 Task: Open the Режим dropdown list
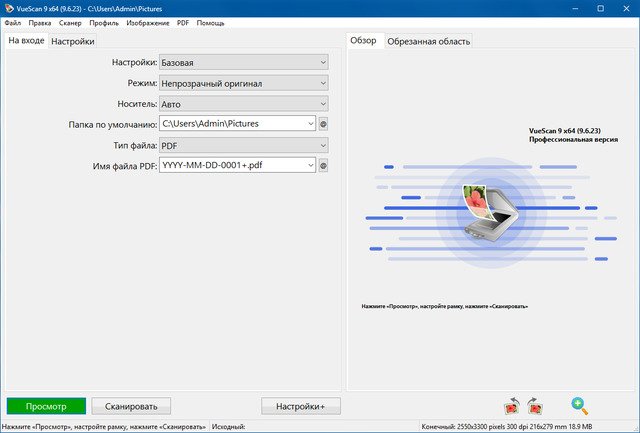point(244,83)
